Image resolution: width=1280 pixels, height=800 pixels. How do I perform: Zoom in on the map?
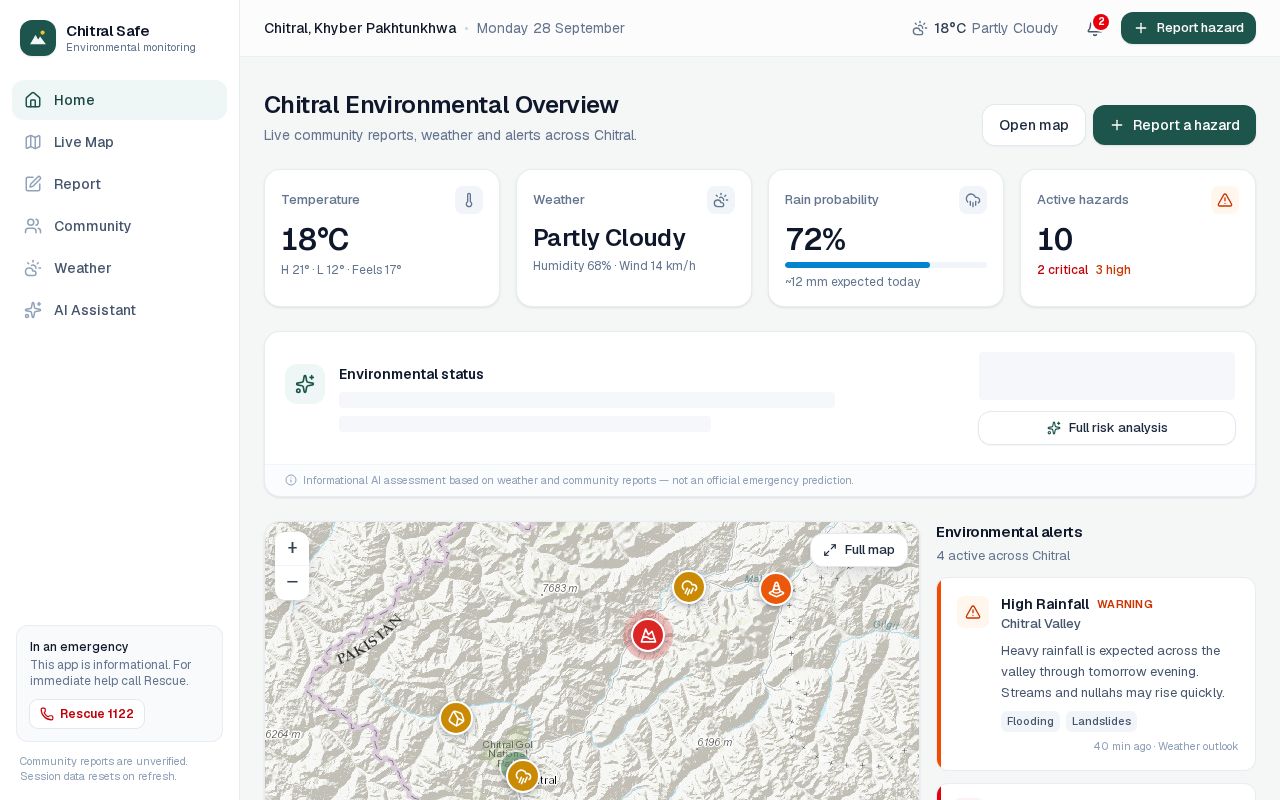tap(292, 548)
